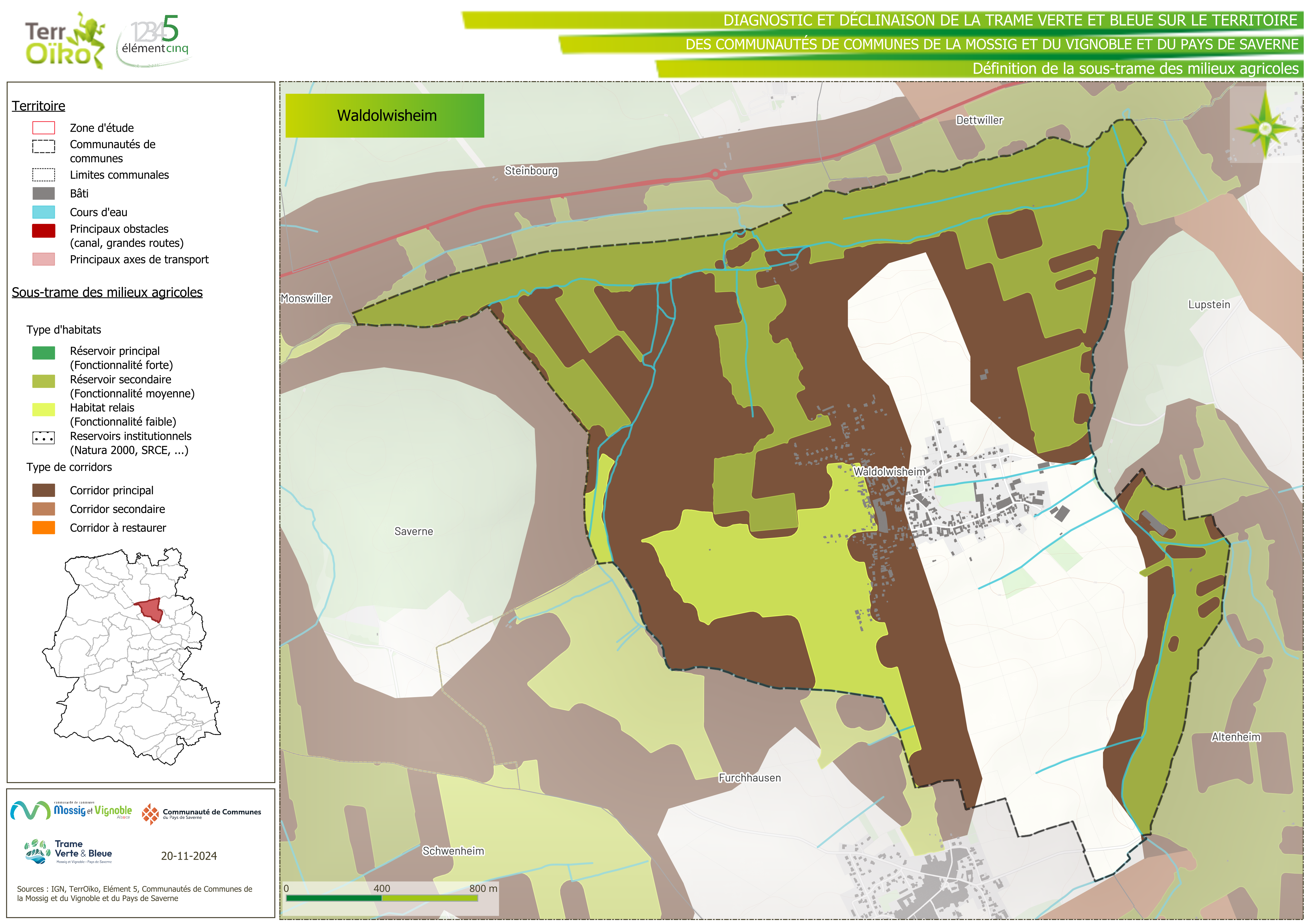Click the 20-11-2024 date text
1307x924 pixels.
coord(188,856)
